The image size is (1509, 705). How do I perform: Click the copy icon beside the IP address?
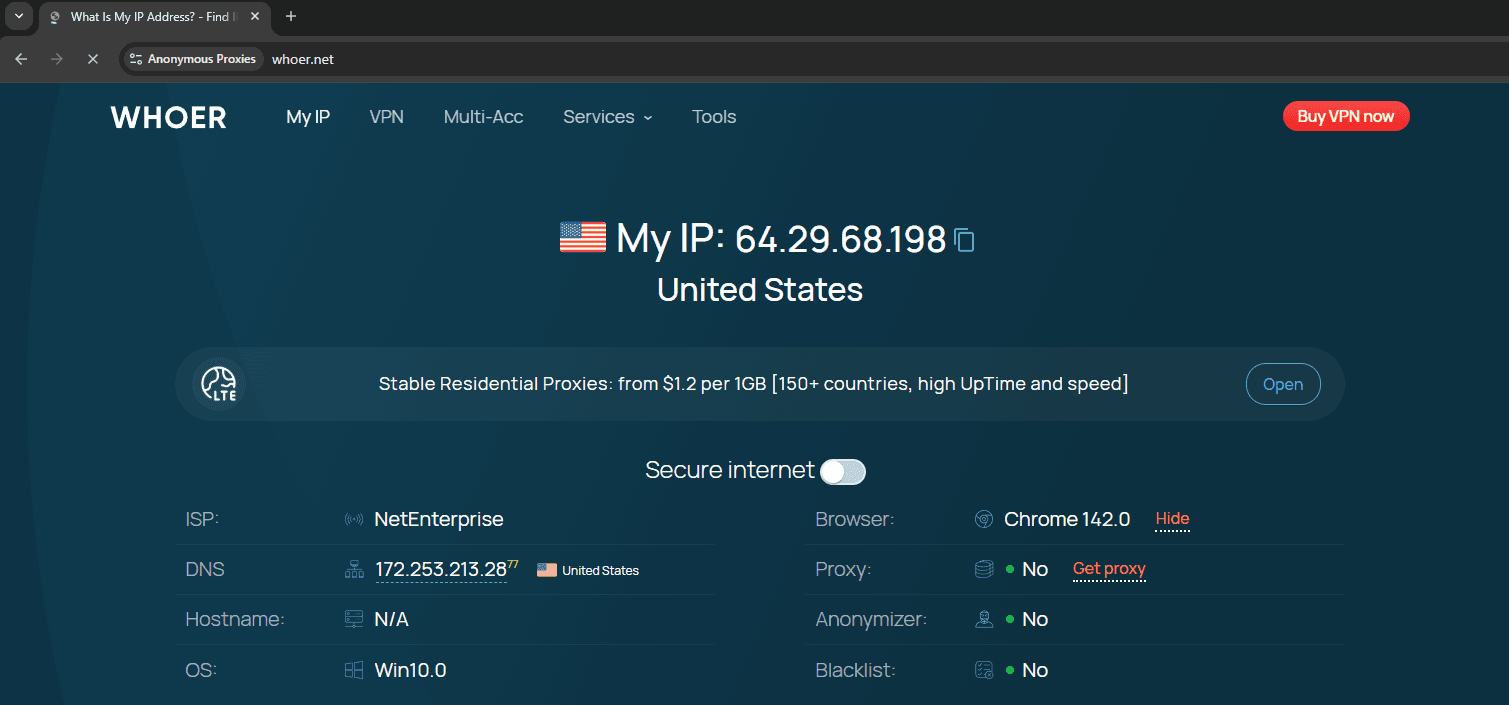pyautogui.click(x=963, y=240)
